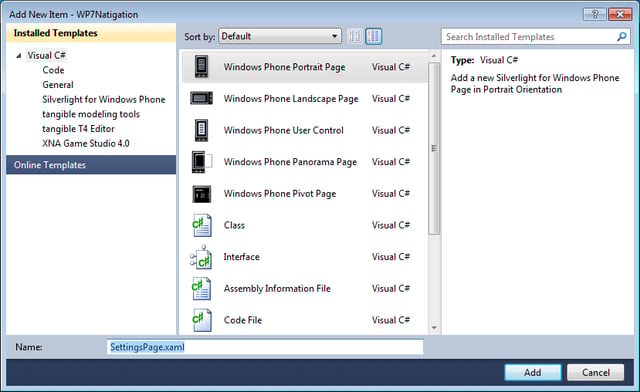Choose the Windows Phone Pivot Page icon

[x=202, y=194]
